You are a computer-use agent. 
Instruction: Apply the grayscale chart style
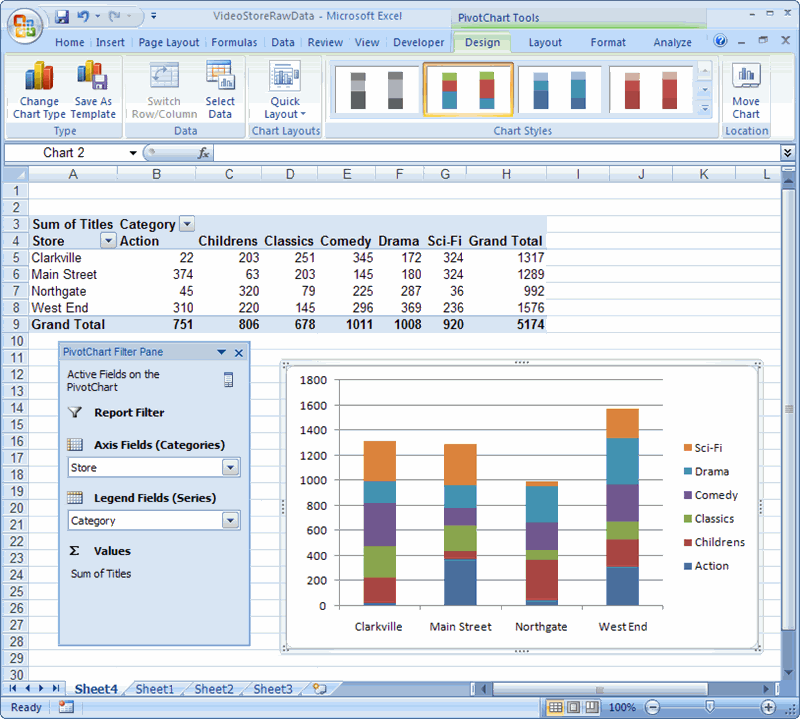pyautogui.click(x=377, y=90)
